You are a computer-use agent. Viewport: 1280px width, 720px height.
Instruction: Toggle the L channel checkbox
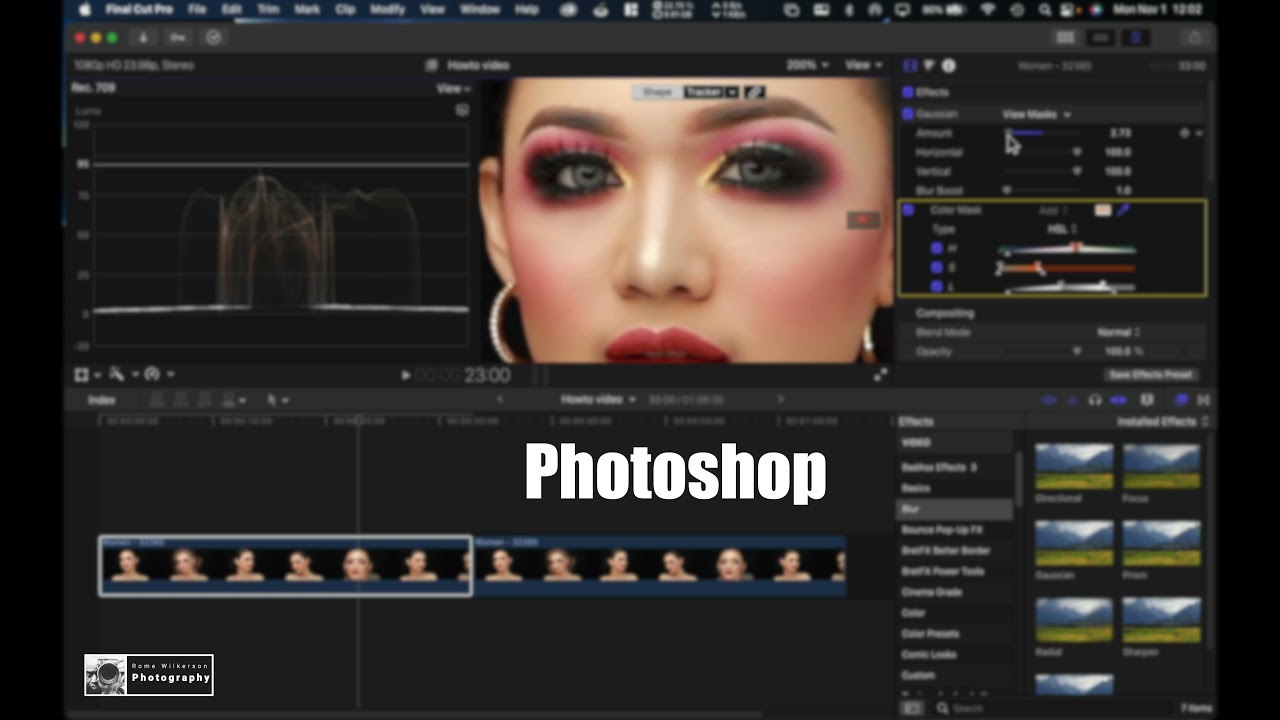[937, 287]
